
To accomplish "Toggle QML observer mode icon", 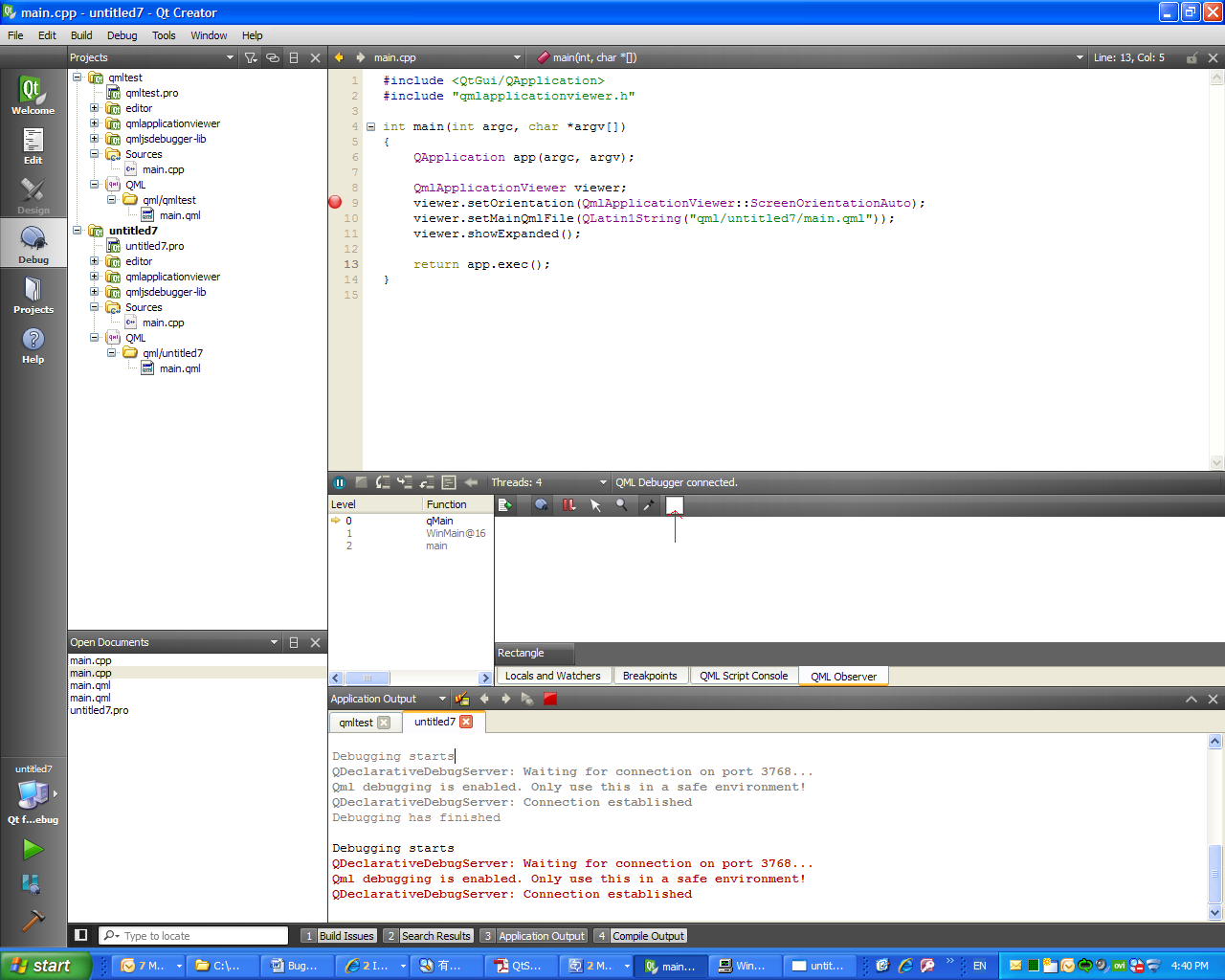I will coord(542,504).
